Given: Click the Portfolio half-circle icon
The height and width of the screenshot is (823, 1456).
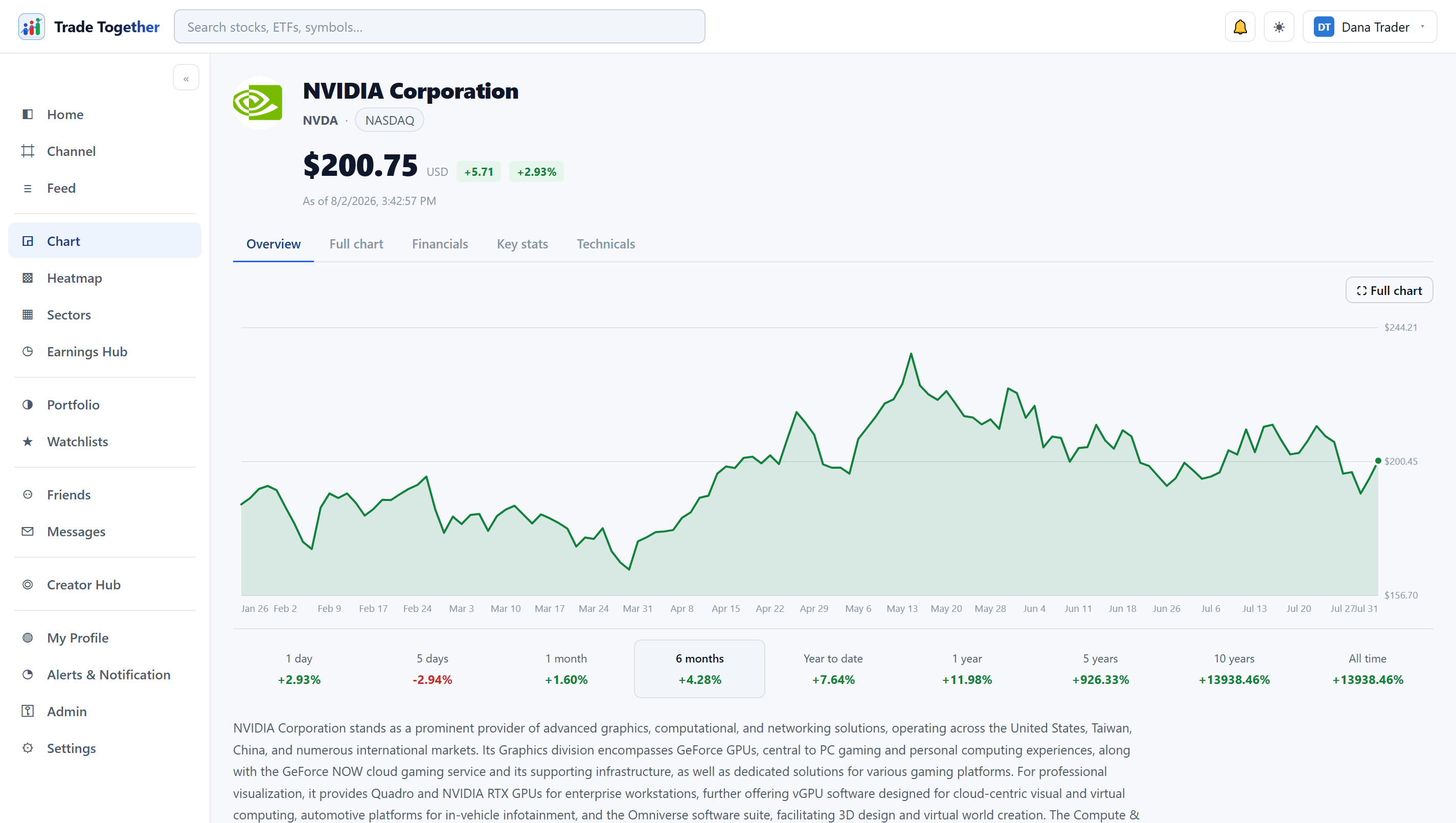Looking at the screenshot, I should click(x=28, y=405).
